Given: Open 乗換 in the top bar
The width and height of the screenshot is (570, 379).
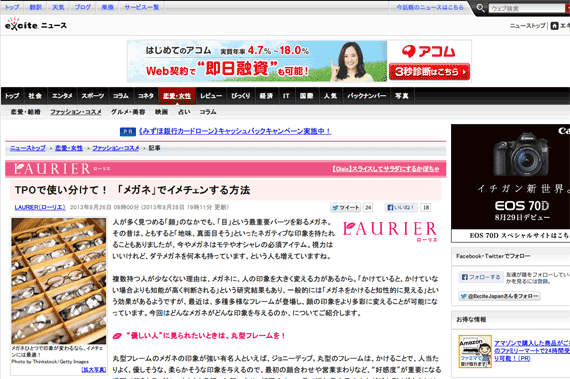Looking at the screenshot, I should (108, 7).
